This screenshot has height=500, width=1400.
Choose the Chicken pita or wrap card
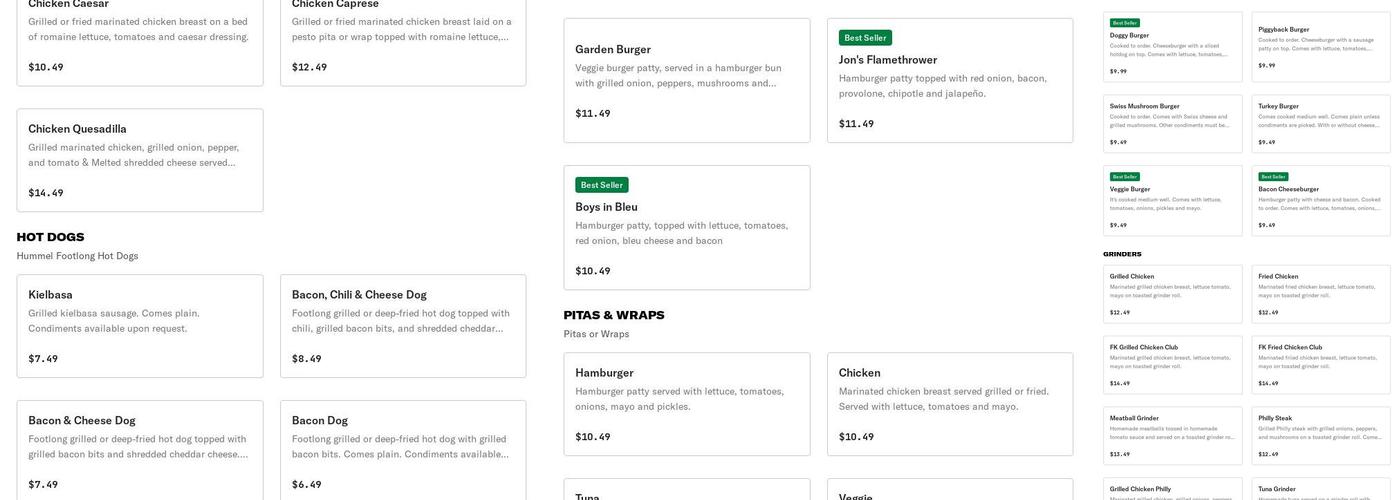950,404
